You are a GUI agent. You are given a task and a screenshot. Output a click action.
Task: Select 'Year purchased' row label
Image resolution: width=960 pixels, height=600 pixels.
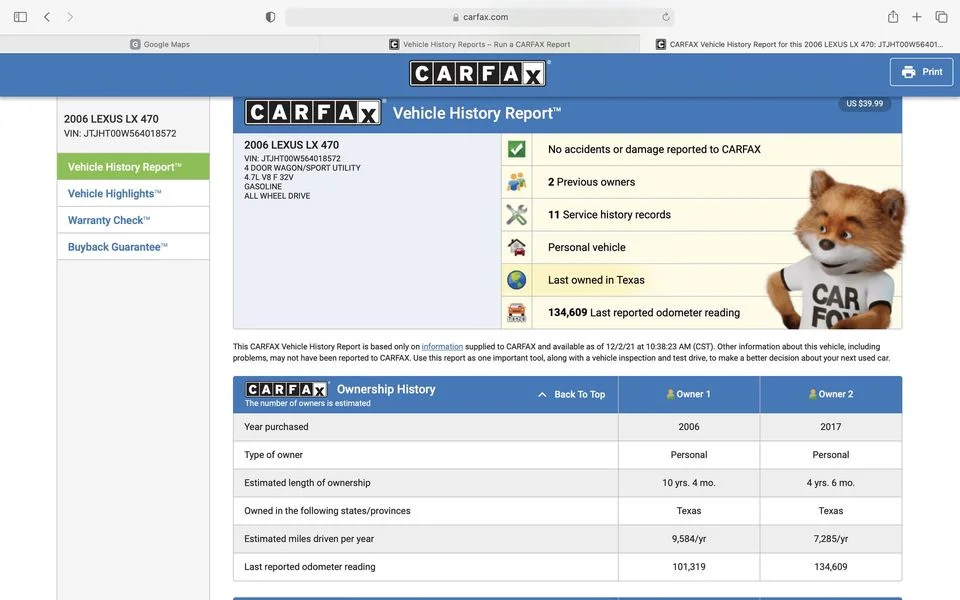click(276, 427)
